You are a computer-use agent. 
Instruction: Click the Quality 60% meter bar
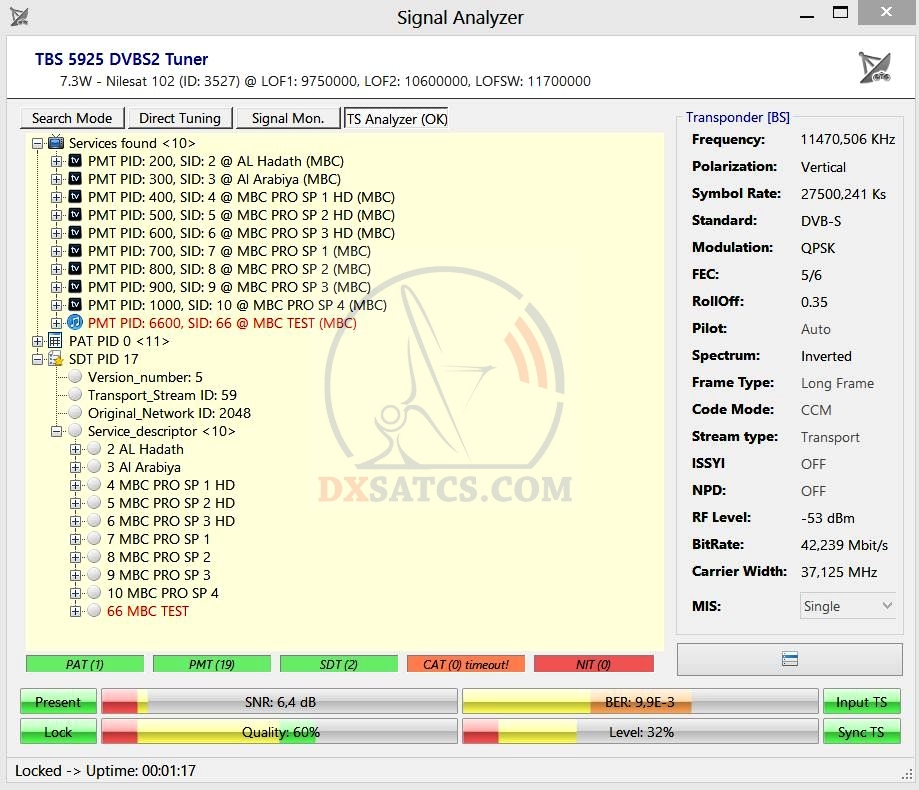pyautogui.click(x=280, y=731)
